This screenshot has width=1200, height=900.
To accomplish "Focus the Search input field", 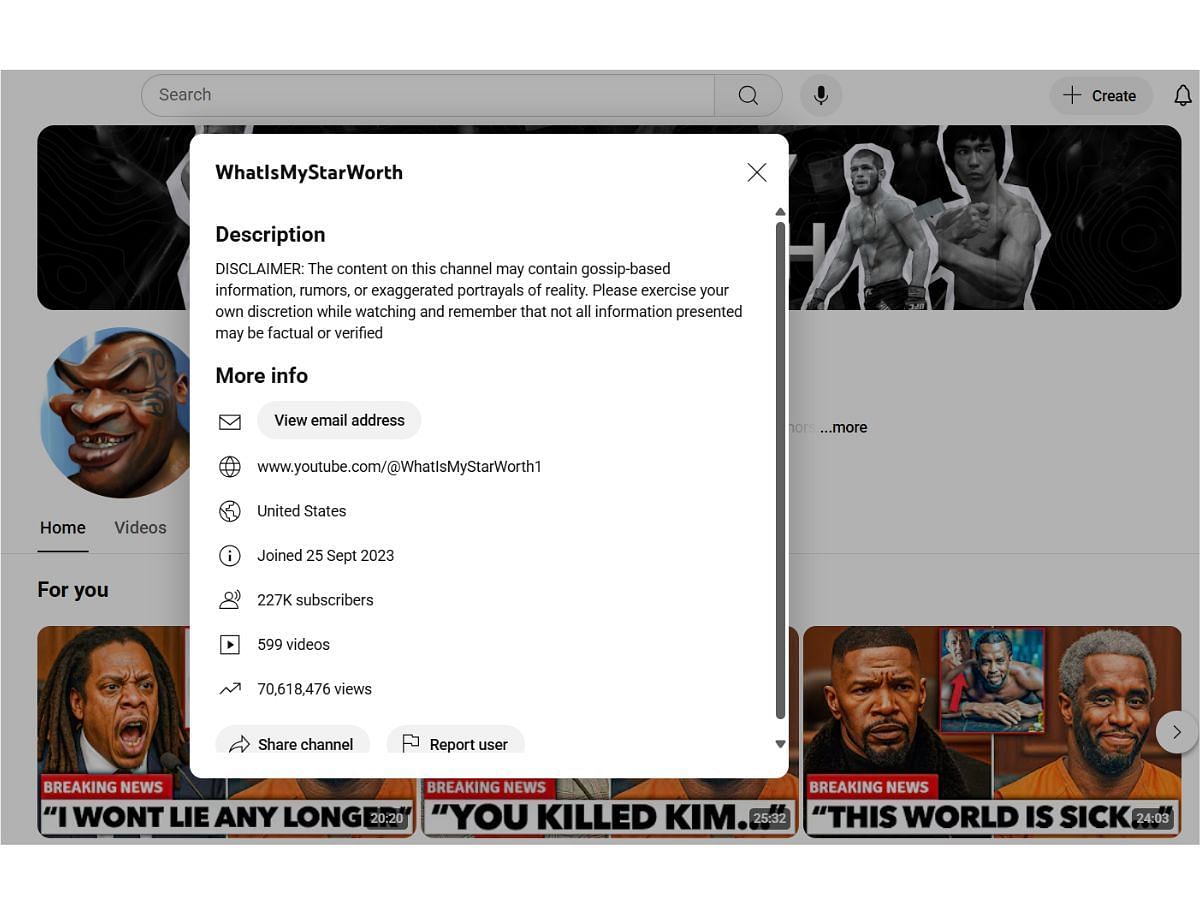I will pyautogui.click(x=428, y=95).
